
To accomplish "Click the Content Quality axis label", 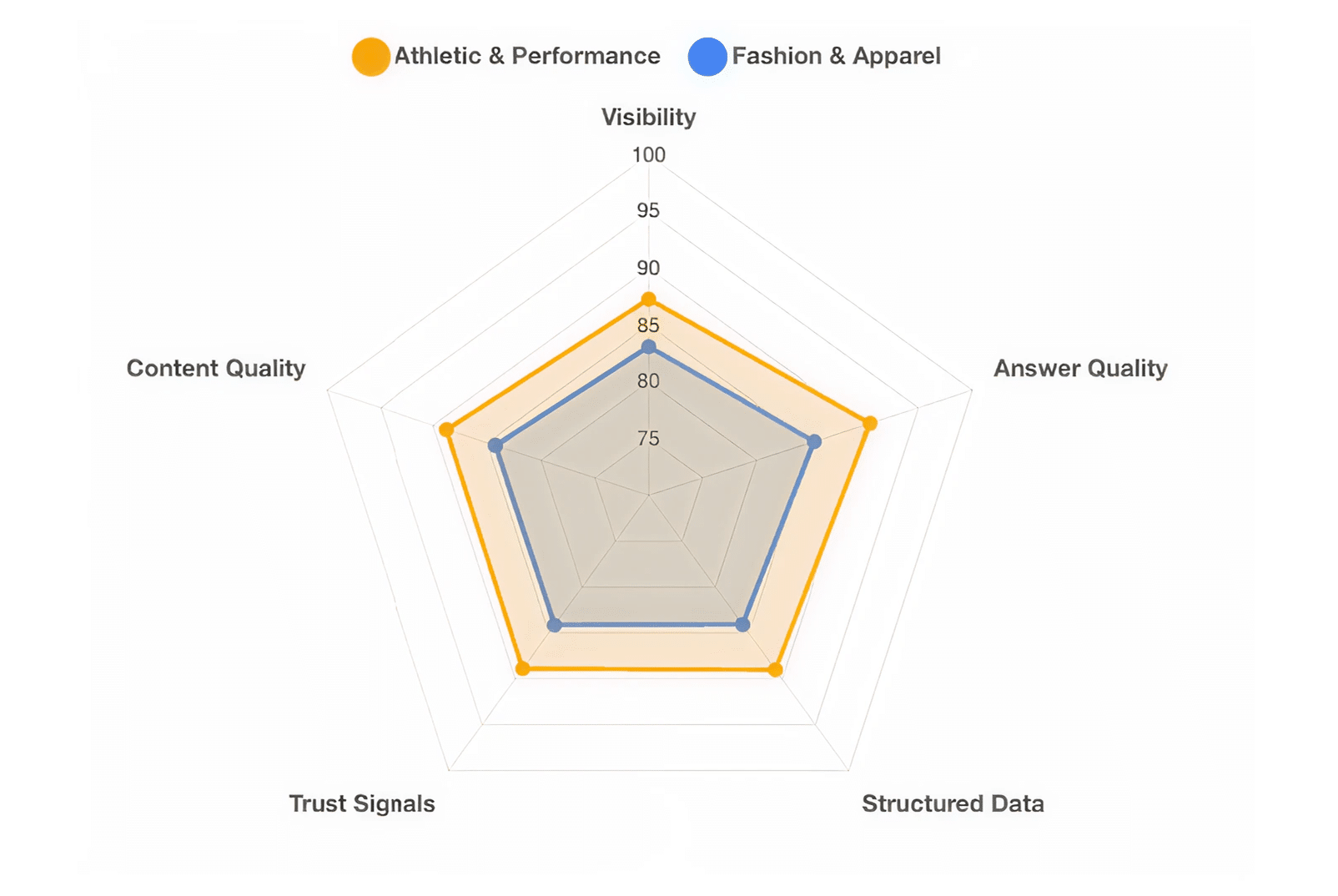I will coord(216,368).
